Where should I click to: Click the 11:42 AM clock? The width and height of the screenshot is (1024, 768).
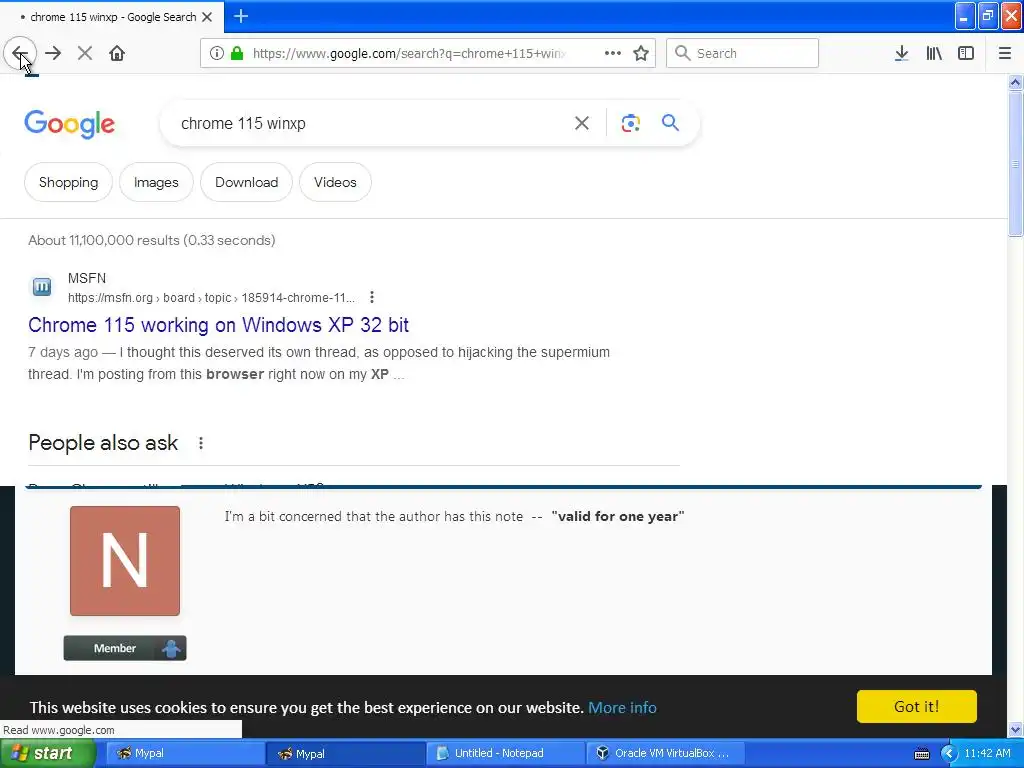(x=987, y=754)
